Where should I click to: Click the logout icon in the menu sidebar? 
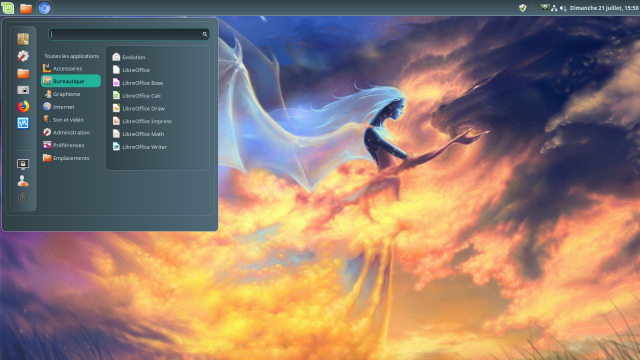click(23, 181)
